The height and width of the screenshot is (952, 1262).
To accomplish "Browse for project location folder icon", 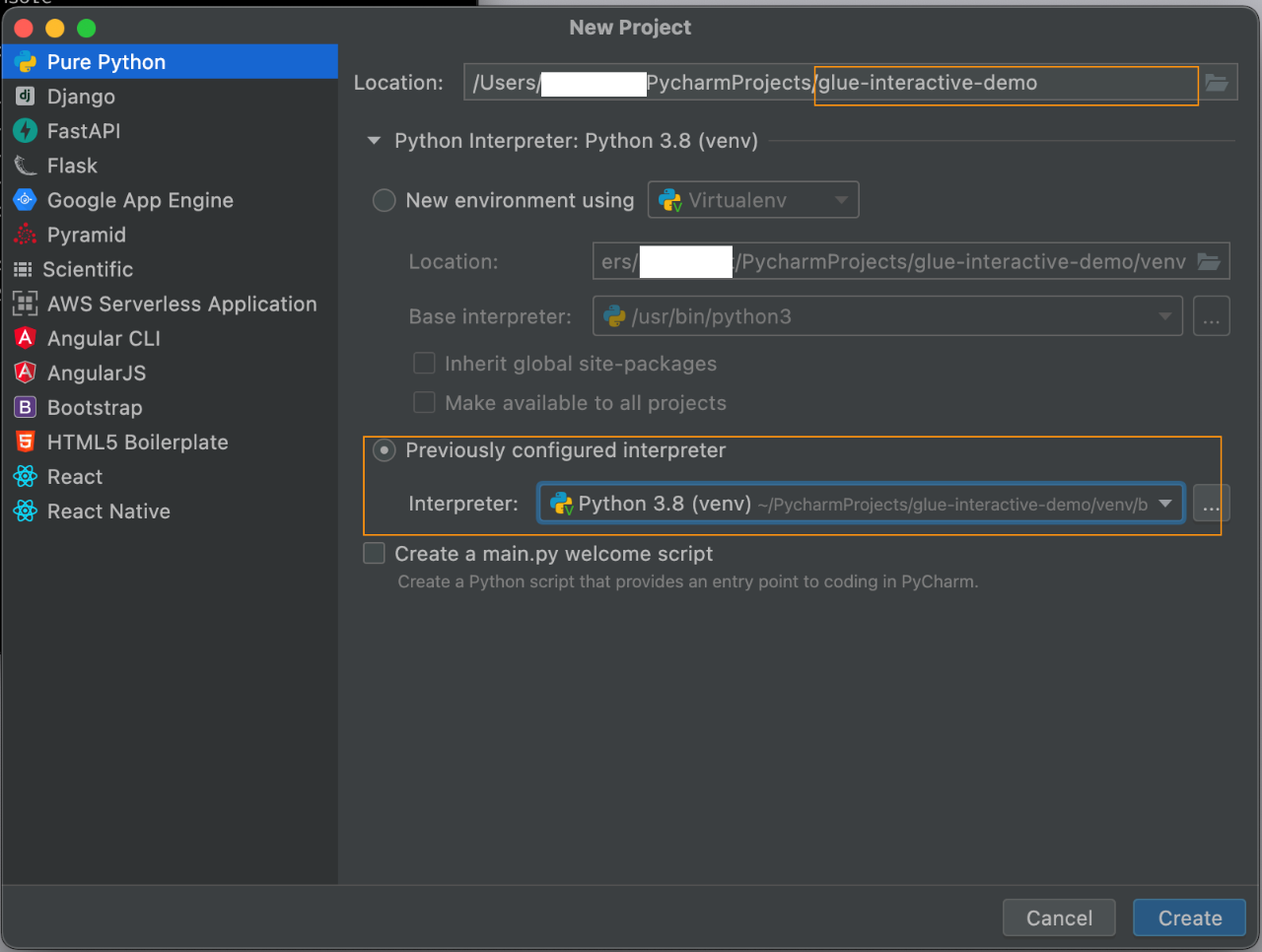I will pos(1218,83).
